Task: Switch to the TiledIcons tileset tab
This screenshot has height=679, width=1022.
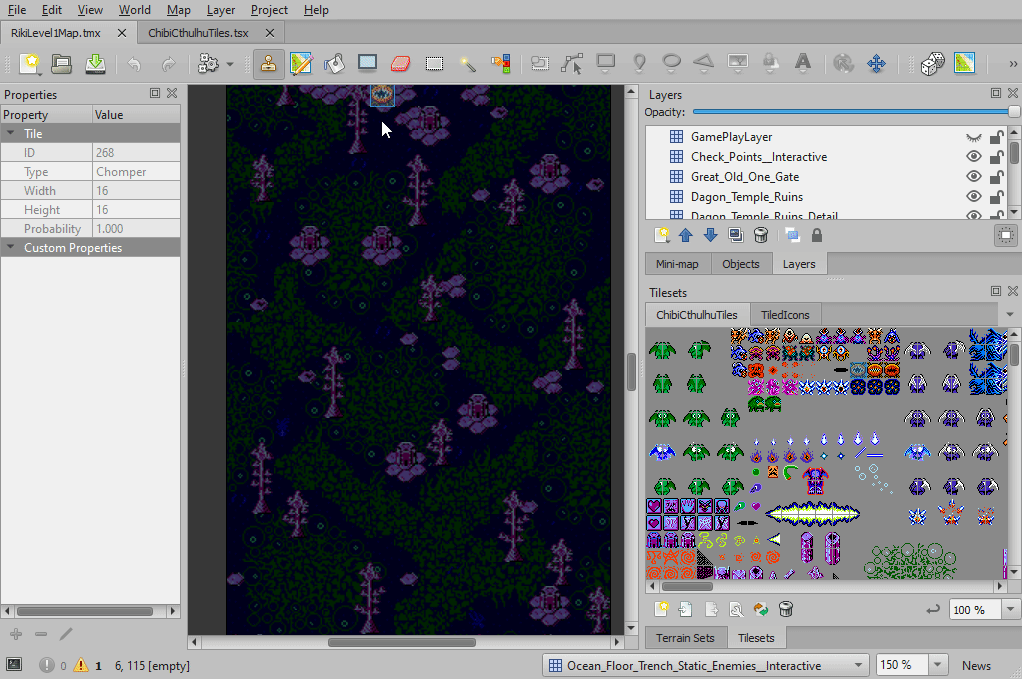Action: click(785, 314)
